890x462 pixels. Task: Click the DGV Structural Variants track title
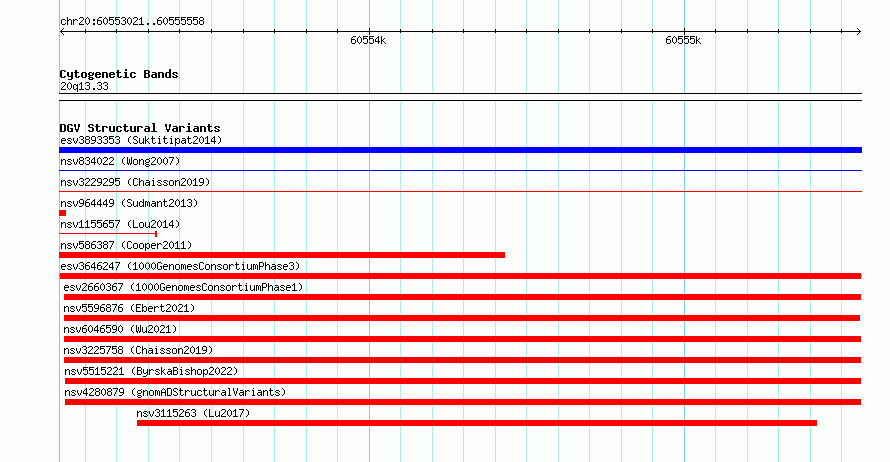pos(140,128)
